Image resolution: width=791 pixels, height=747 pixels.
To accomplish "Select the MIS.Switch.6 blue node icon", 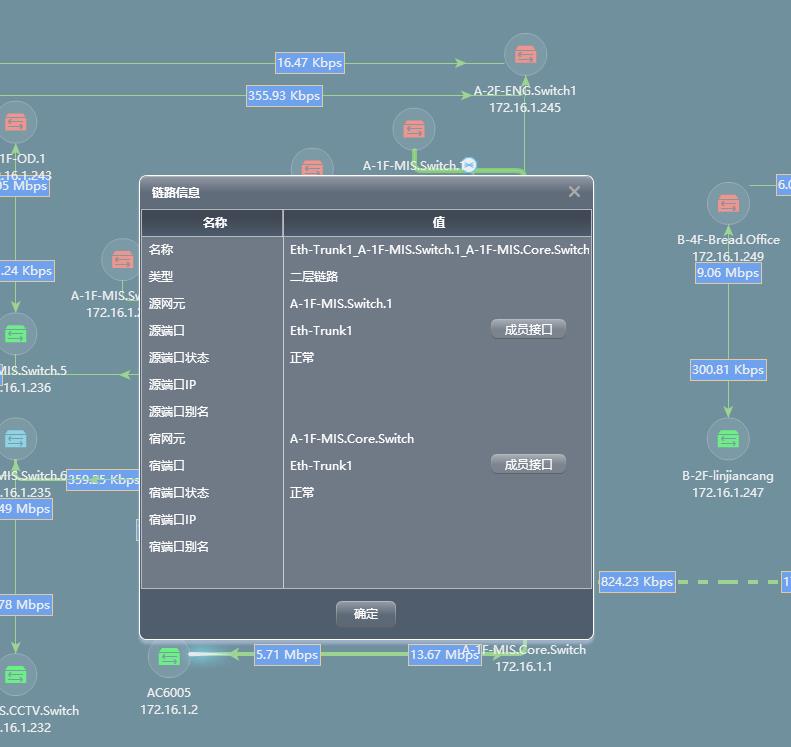I will (16, 439).
